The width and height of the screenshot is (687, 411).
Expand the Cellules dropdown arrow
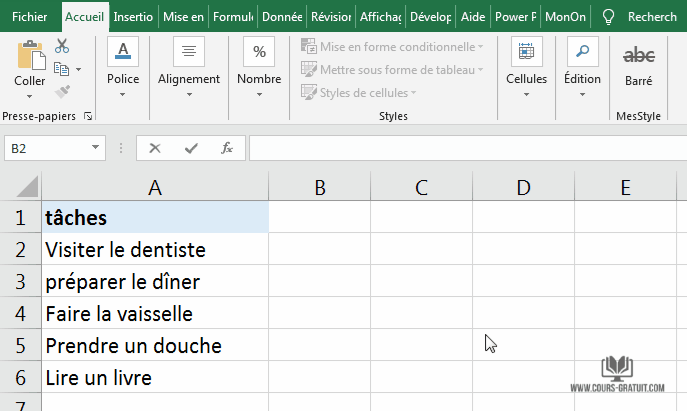pos(527,94)
